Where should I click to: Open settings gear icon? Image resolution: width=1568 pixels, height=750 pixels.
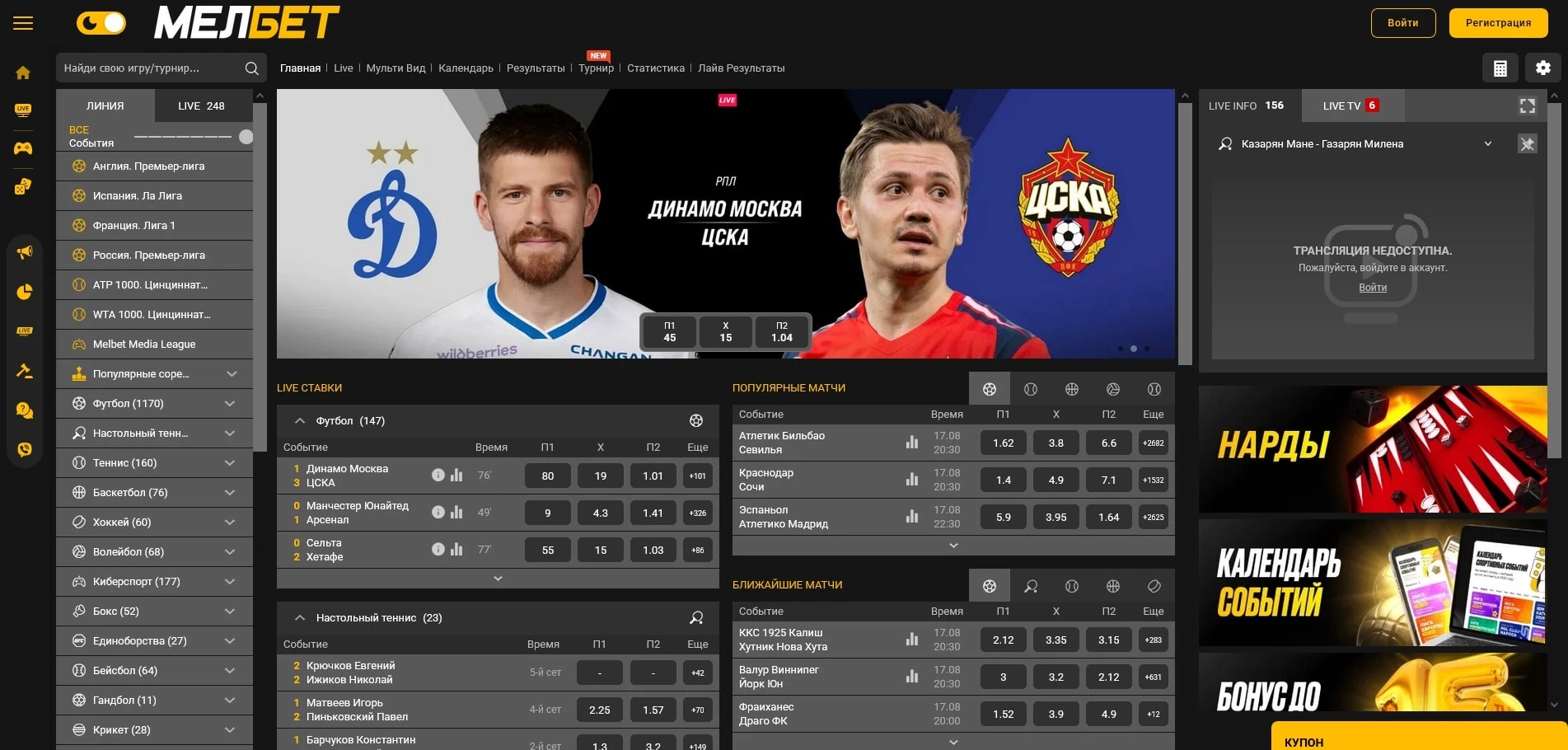tap(1542, 68)
